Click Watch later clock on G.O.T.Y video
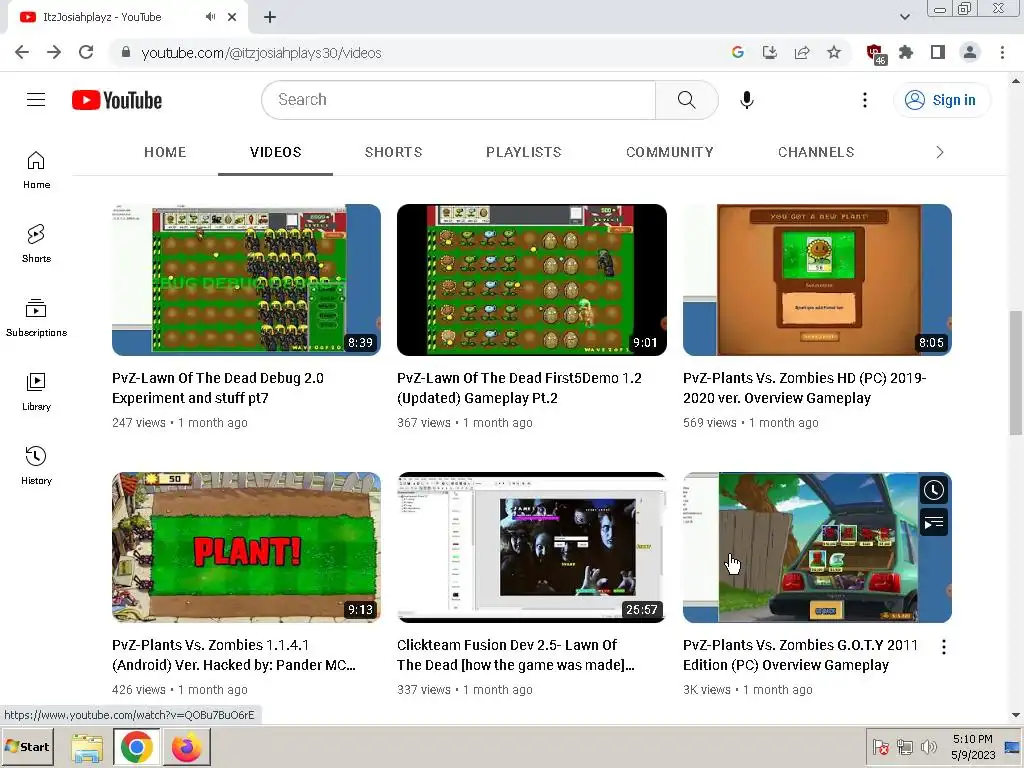Image resolution: width=1024 pixels, height=768 pixels. 934,490
